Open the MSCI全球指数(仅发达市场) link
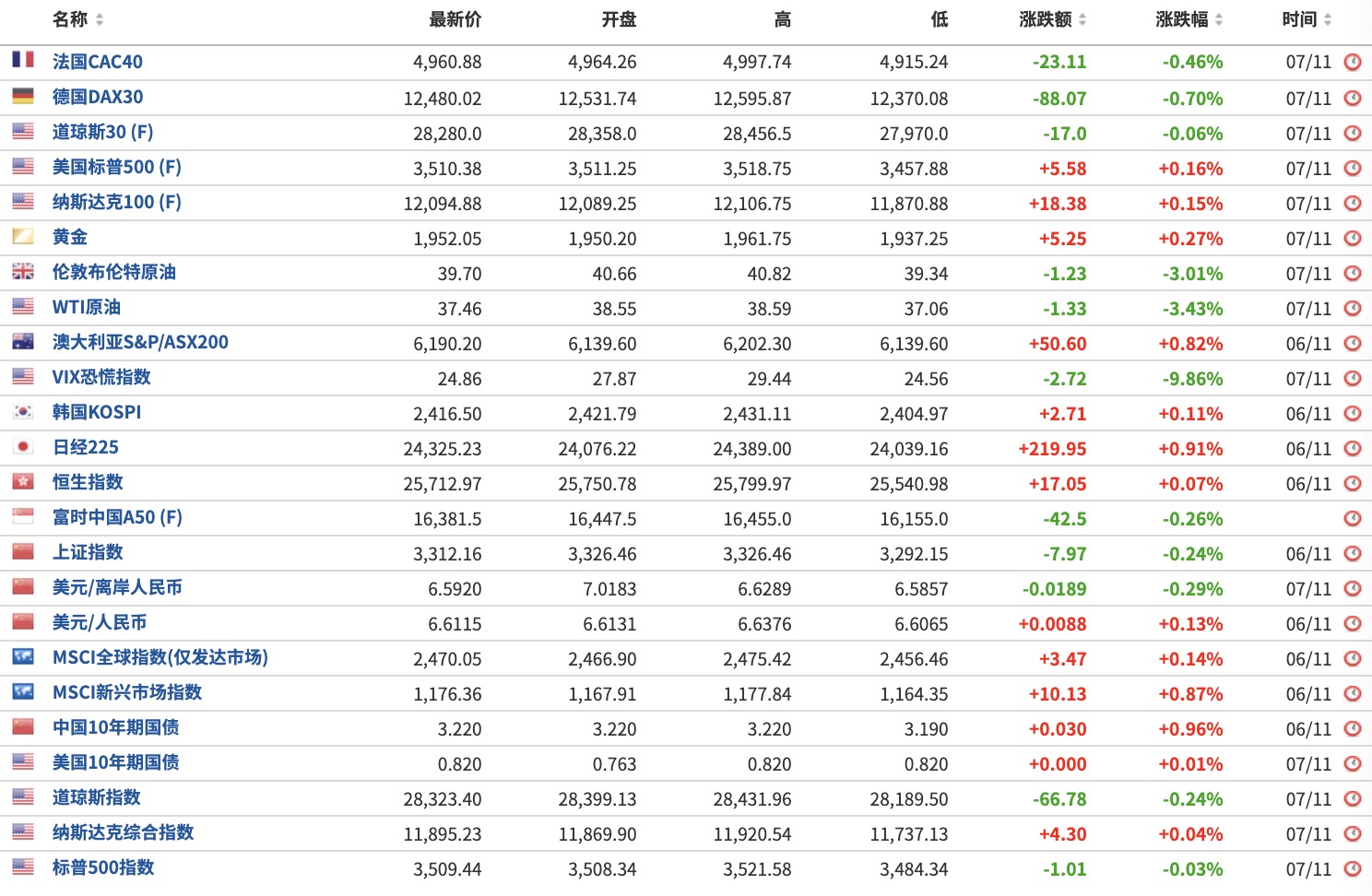The width and height of the screenshot is (1372, 896). coord(160,657)
